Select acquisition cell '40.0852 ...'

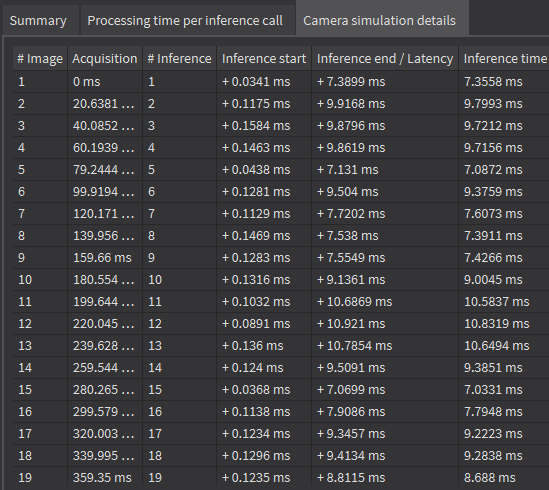[105, 126]
